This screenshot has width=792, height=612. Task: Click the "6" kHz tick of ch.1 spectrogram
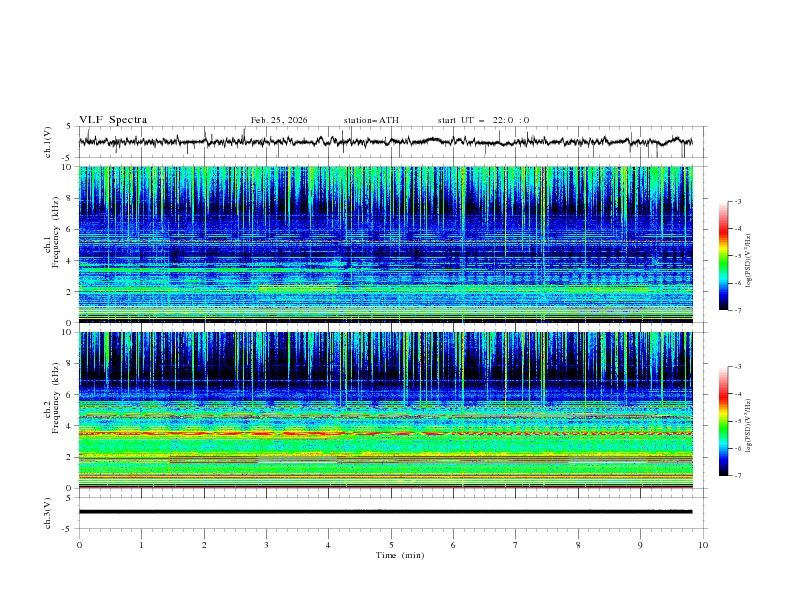[71, 229]
